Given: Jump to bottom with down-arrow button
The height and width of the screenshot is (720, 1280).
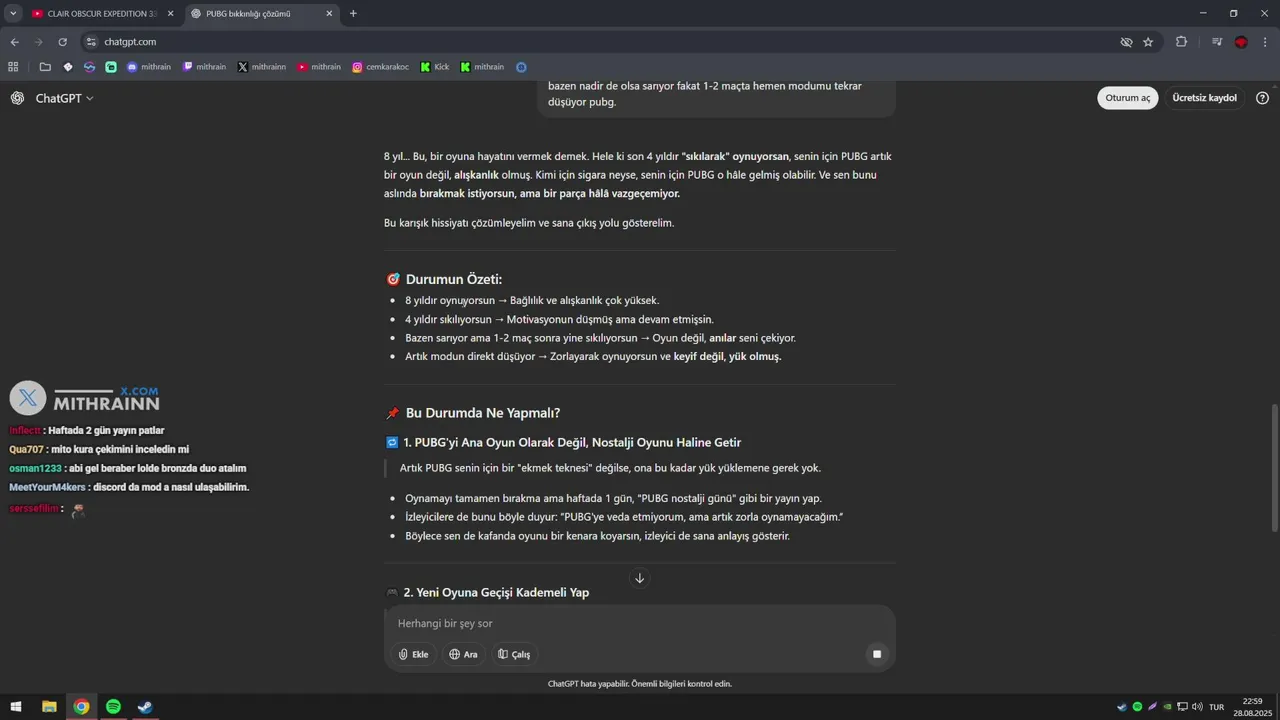Looking at the screenshot, I should (x=640, y=578).
